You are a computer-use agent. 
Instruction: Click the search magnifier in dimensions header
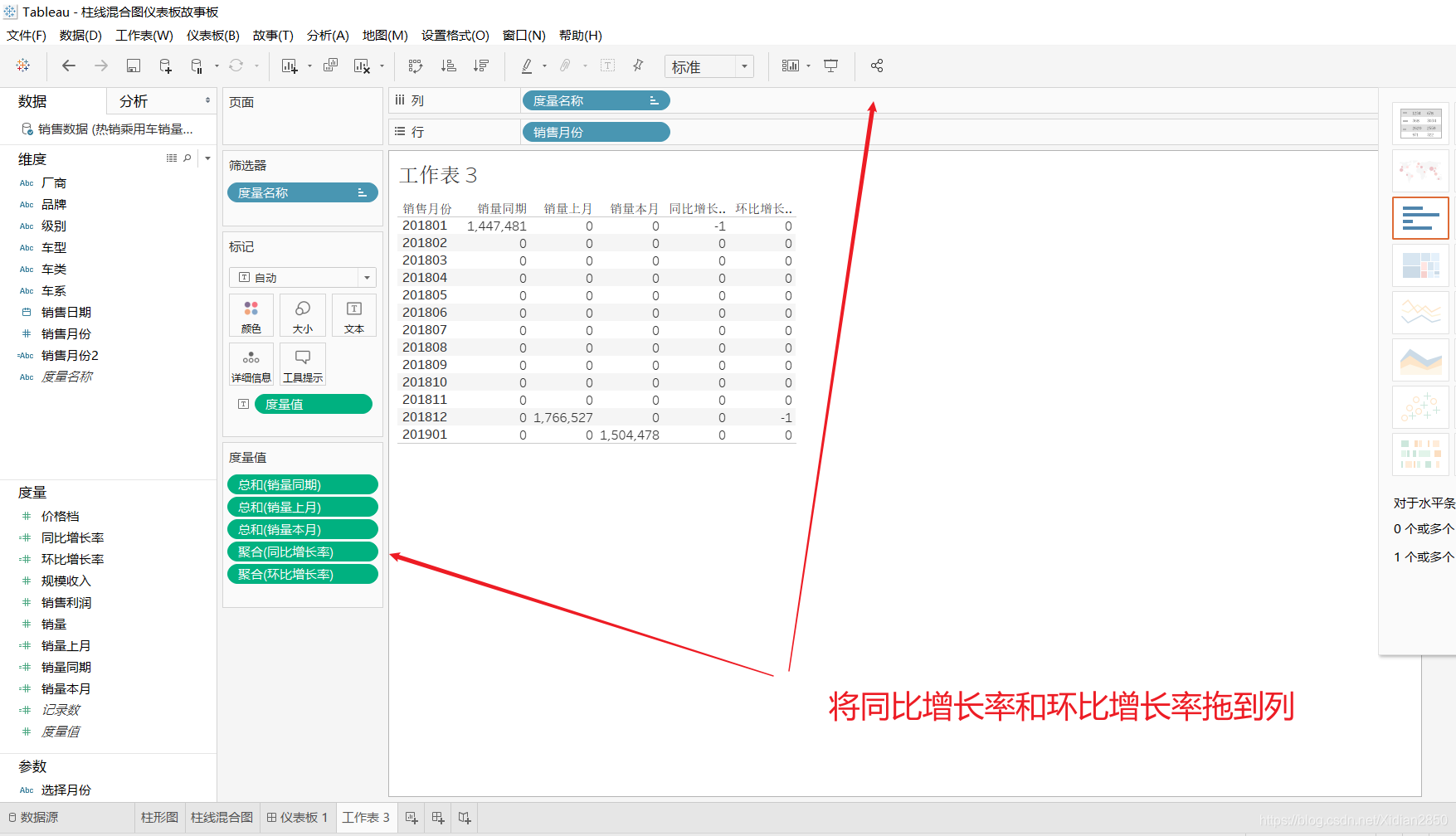[187, 158]
